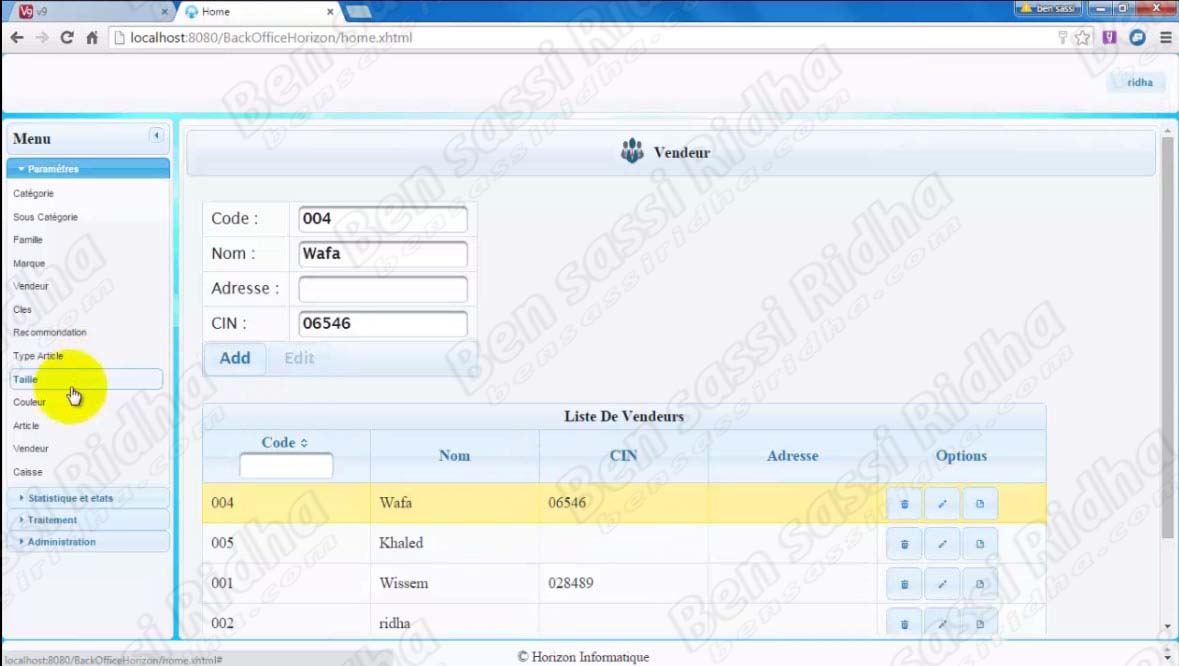Click the purple browser extension icon
The height and width of the screenshot is (666, 1179).
click(1110, 38)
